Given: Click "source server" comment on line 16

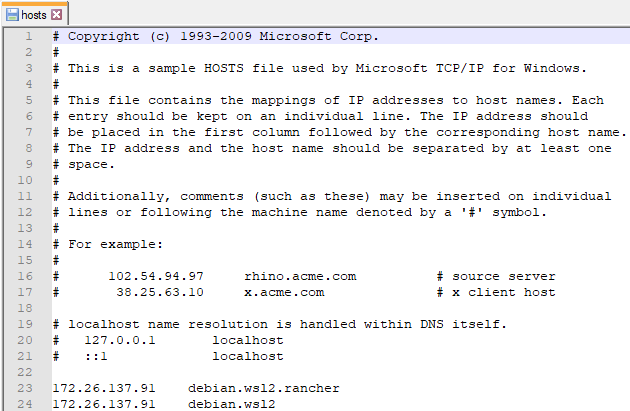Looking at the screenshot, I should (x=504, y=276).
